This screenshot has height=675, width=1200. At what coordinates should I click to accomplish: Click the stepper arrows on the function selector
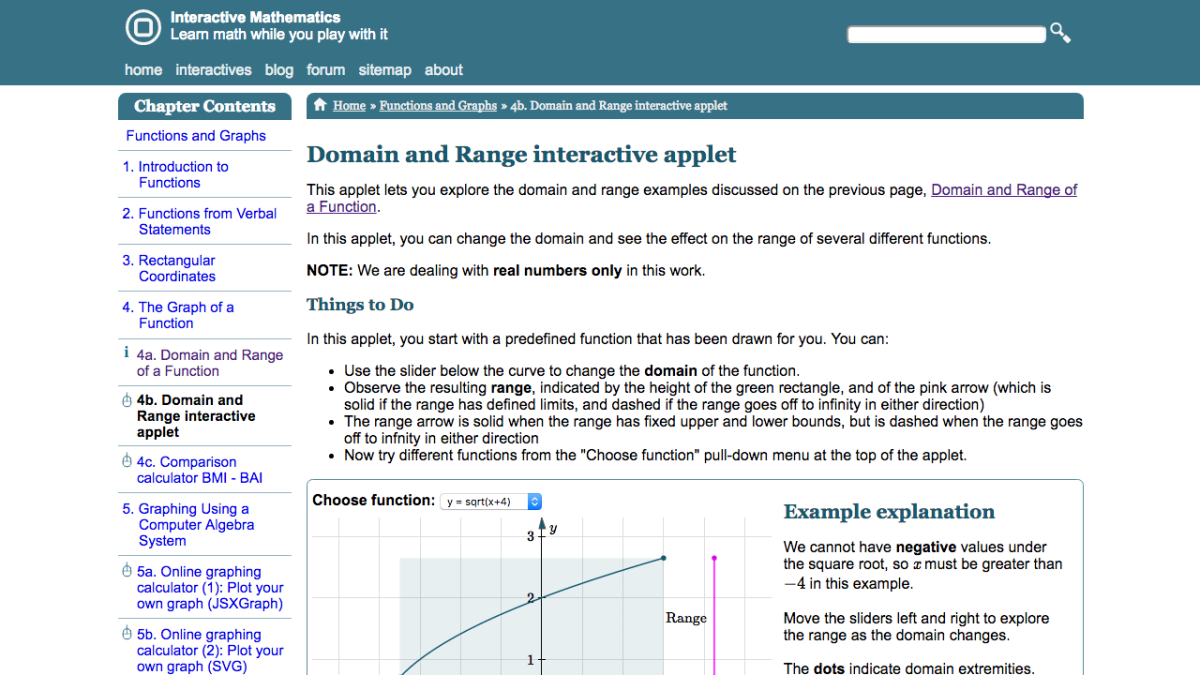click(x=534, y=500)
